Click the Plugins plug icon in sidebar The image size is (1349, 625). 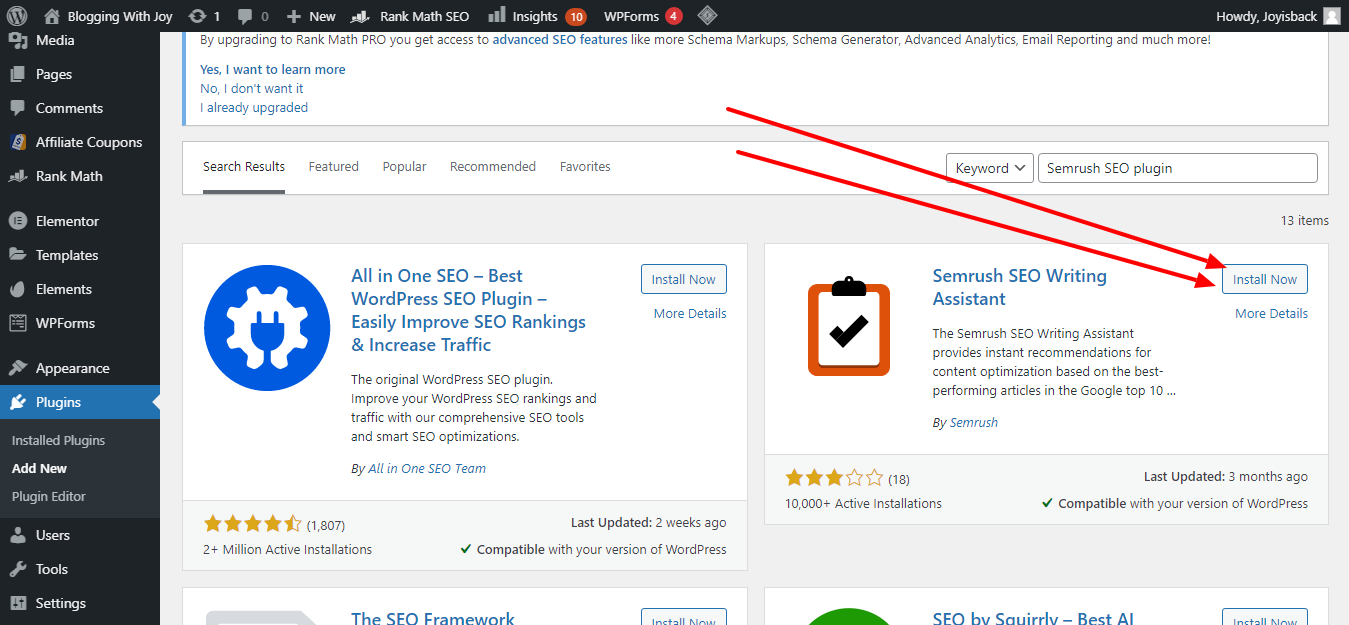17,402
